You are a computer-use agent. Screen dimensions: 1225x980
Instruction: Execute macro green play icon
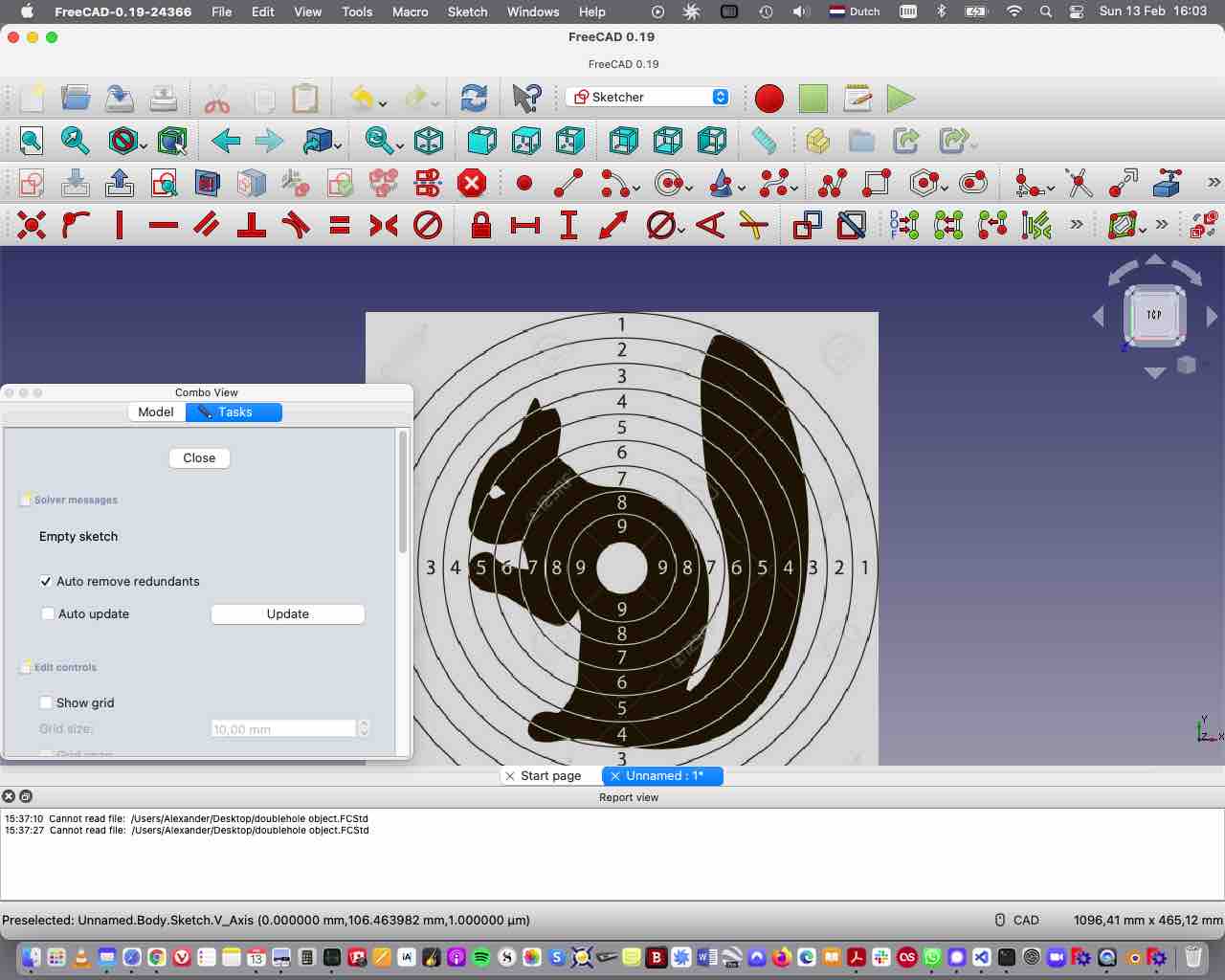[x=901, y=98]
